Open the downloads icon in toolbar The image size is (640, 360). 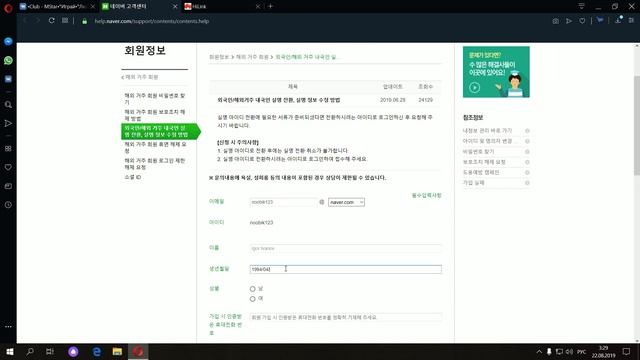618,20
